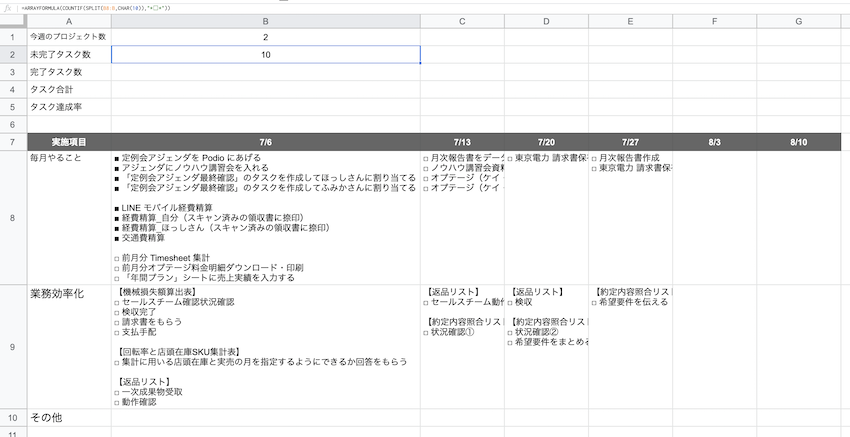The image size is (850, 437).
Task: Select column D header
Action: point(546,21)
